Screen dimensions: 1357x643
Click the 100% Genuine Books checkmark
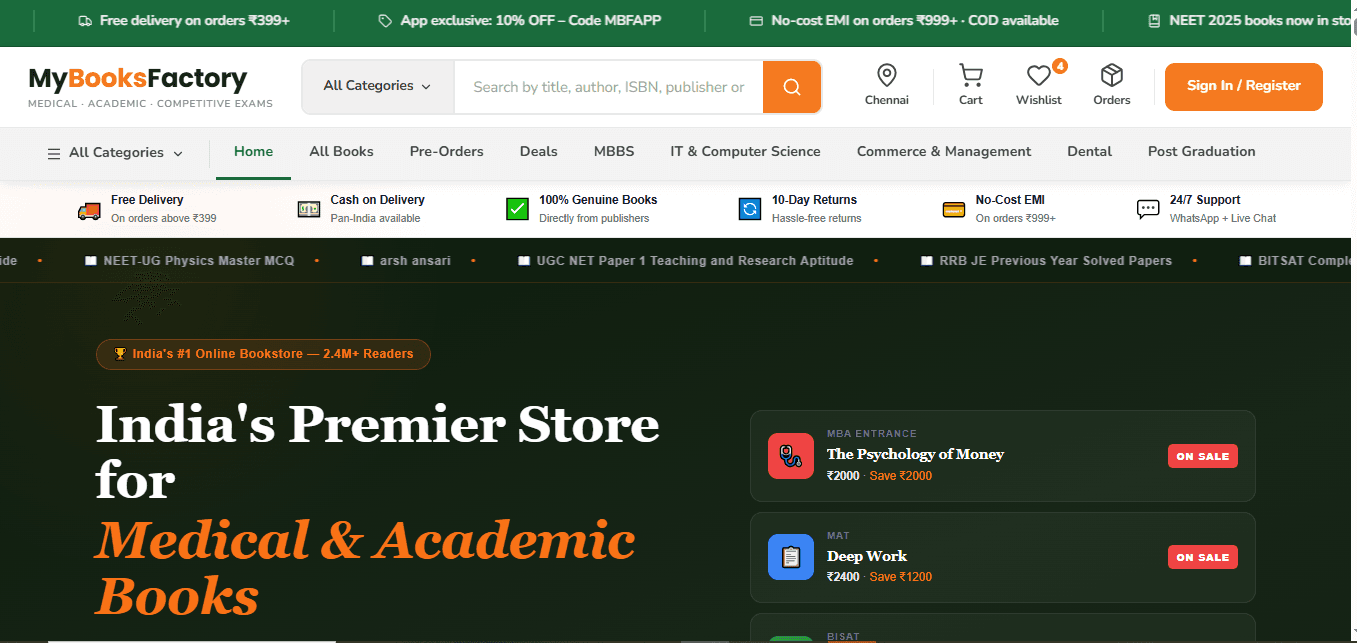(x=517, y=209)
